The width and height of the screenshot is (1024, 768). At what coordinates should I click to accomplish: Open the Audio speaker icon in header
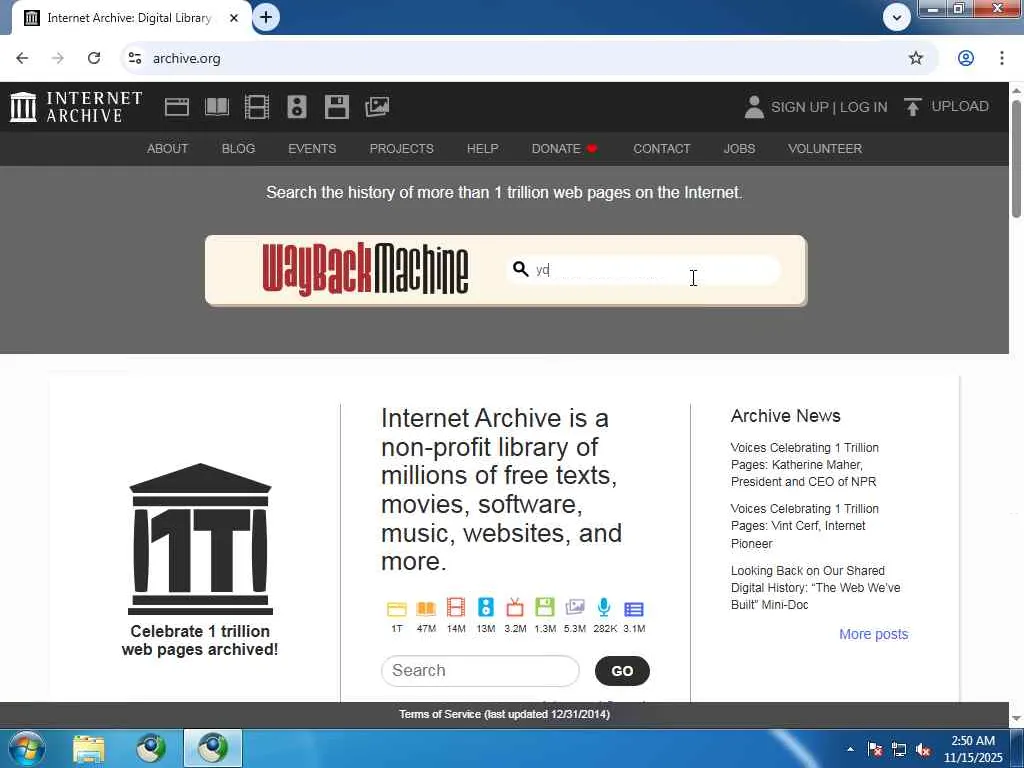[296, 106]
